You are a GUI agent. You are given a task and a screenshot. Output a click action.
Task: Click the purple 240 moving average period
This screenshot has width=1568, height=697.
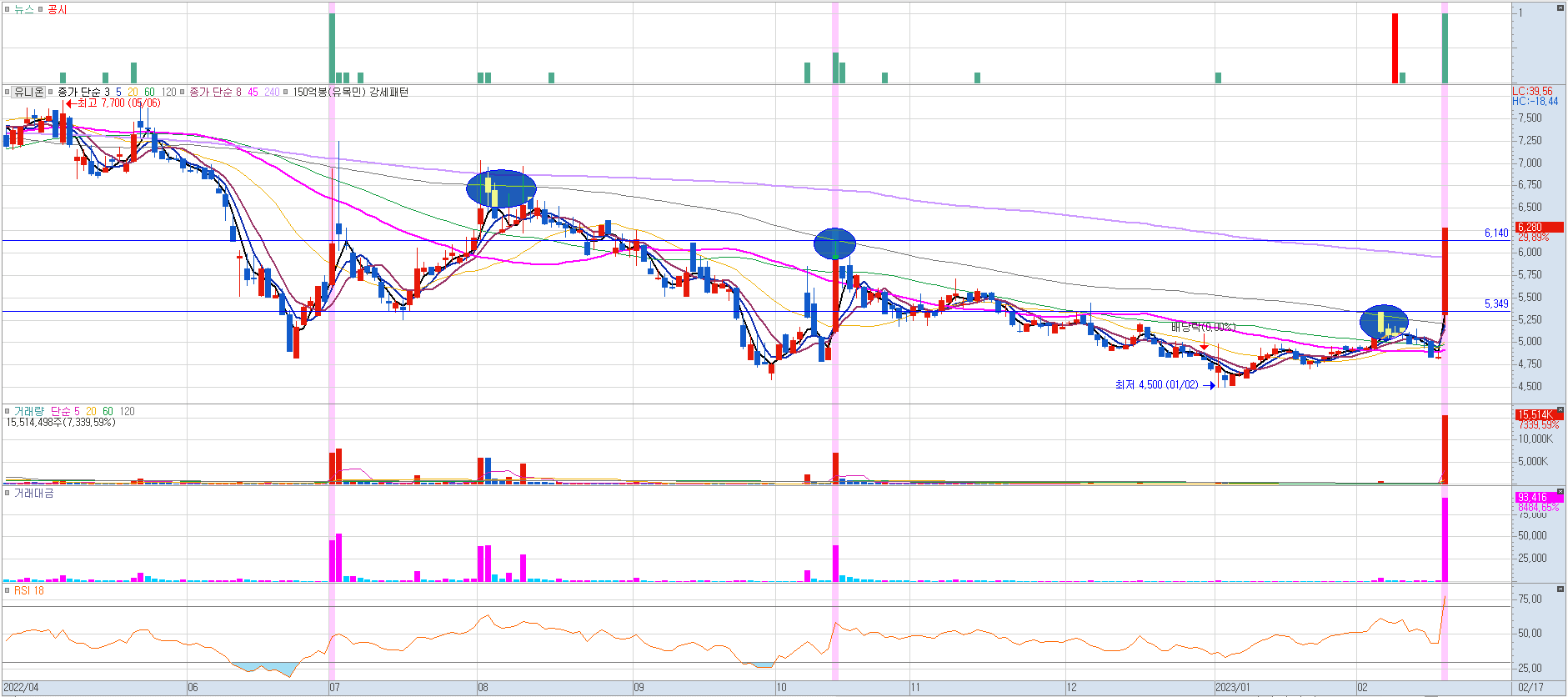272,92
